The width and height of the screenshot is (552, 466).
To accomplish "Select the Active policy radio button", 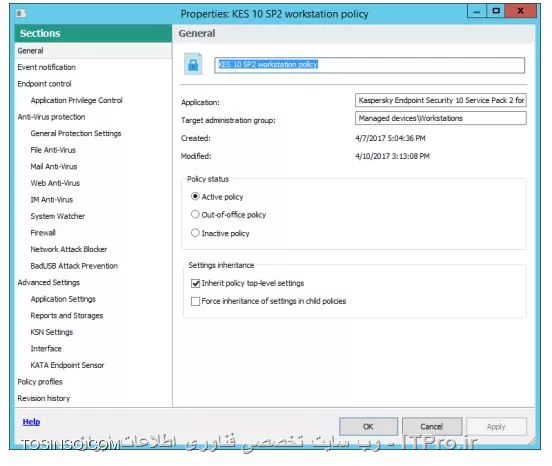I will [x=195, y=196].
